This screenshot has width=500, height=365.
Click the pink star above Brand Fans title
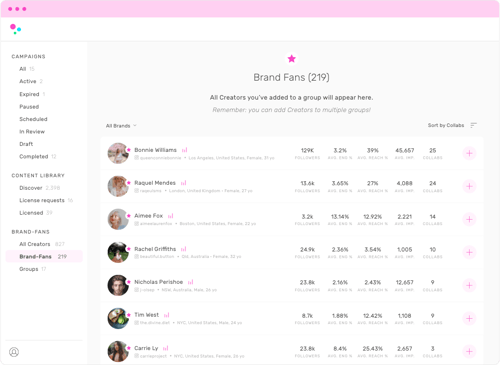click(292, 59)
